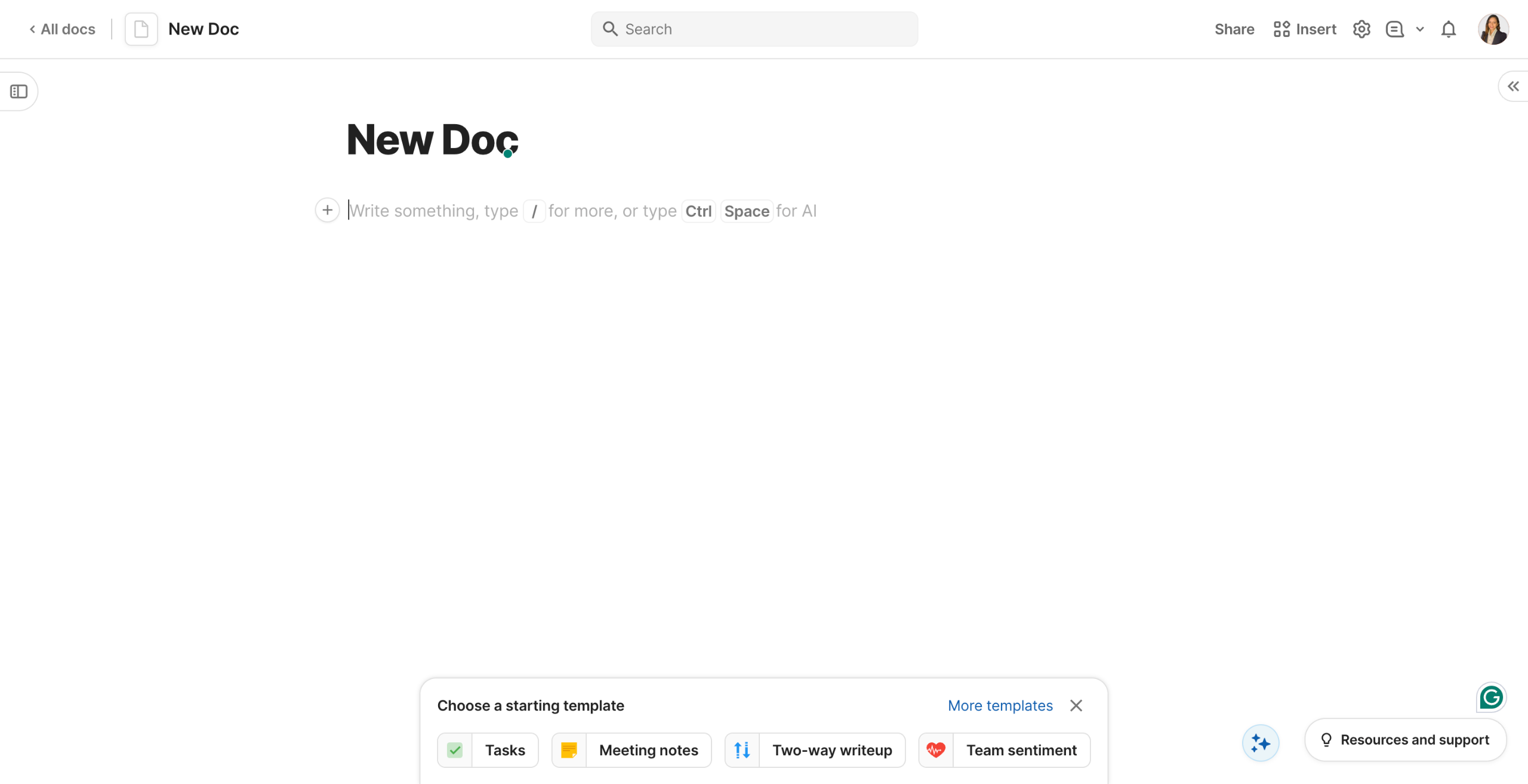Click the doc page icon beside the title

(141, 29)
